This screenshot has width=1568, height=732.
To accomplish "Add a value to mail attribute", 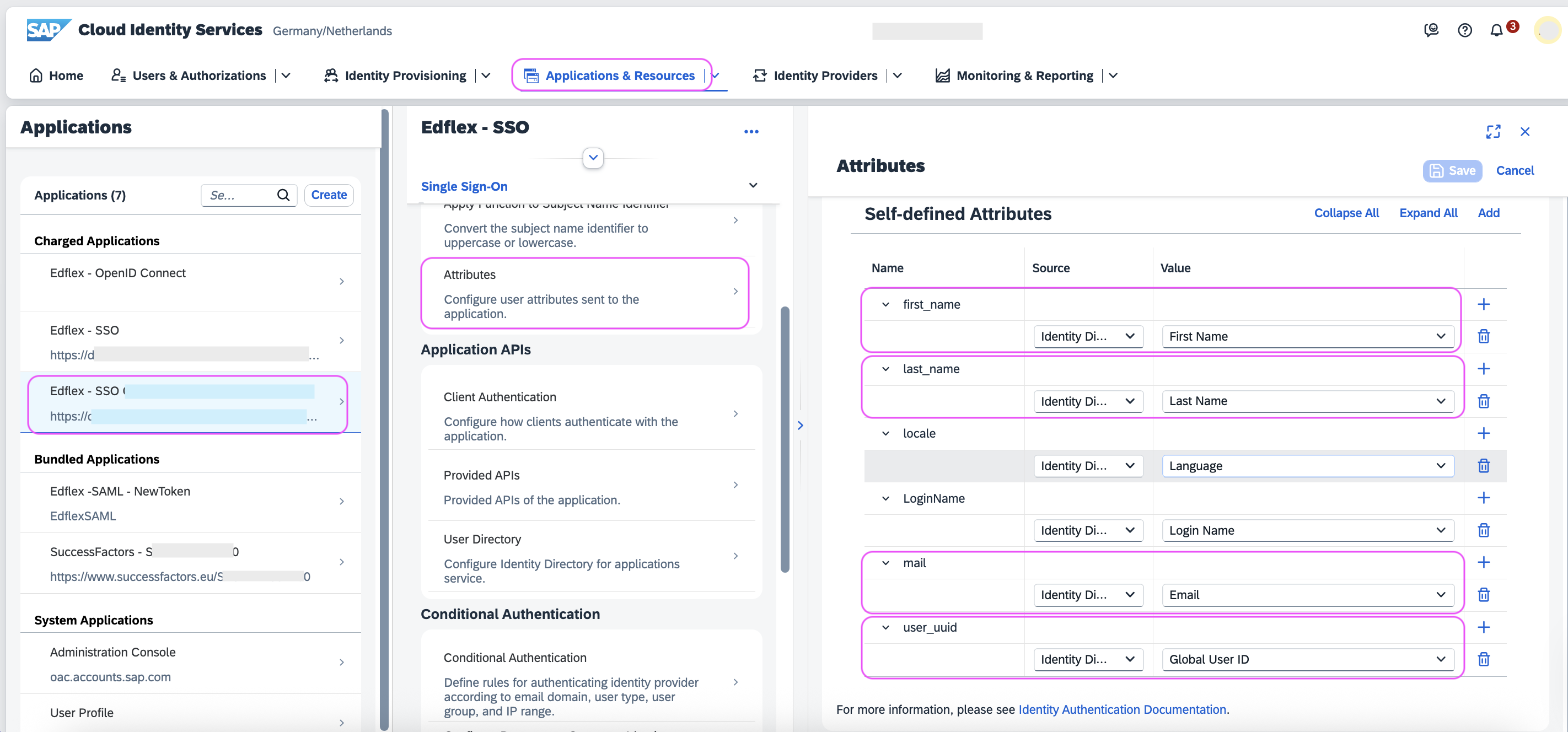I will coord(1484,562).
